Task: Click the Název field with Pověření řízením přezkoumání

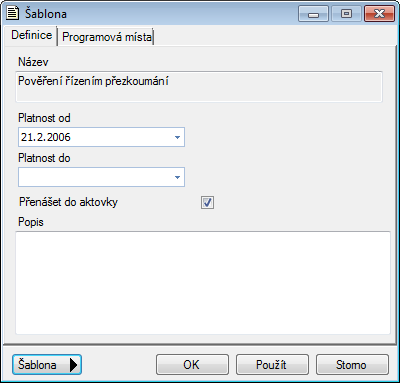Action: pyautogui.click(x=199, y=87)
